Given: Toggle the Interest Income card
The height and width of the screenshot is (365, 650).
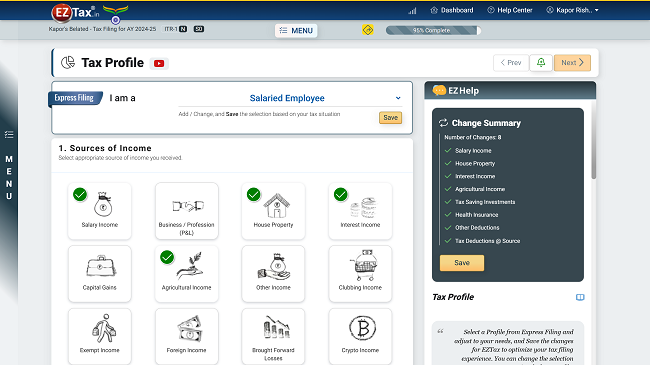Looking at the screenshot, I should pos(360,211).
